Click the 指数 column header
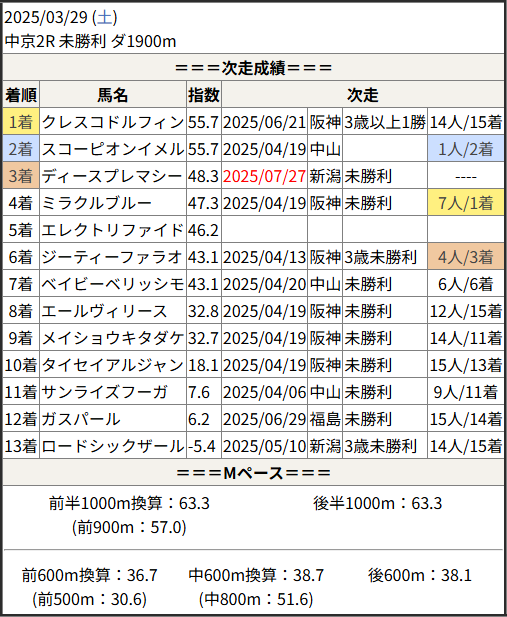This screenshot has height=617, width=507. point(204,94)
